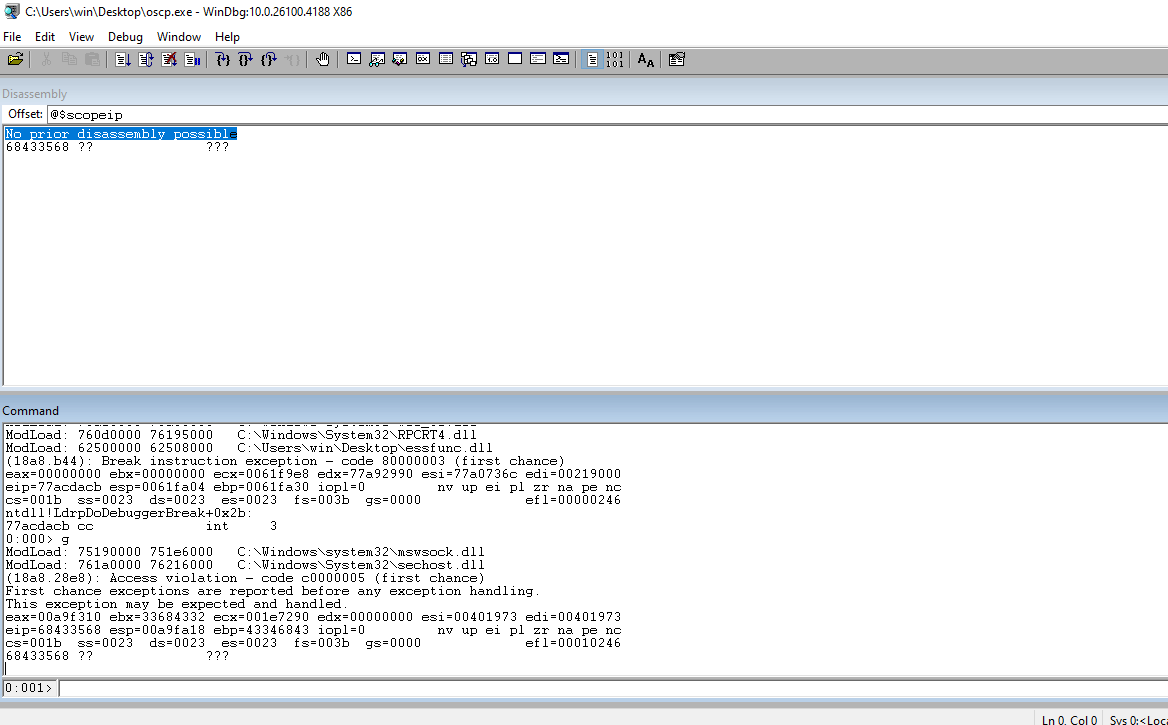This screenshot has width=1168, height=725.
Task: Select the highlighted 'No prior disassembly possible' line
Action: click(120, 134)
